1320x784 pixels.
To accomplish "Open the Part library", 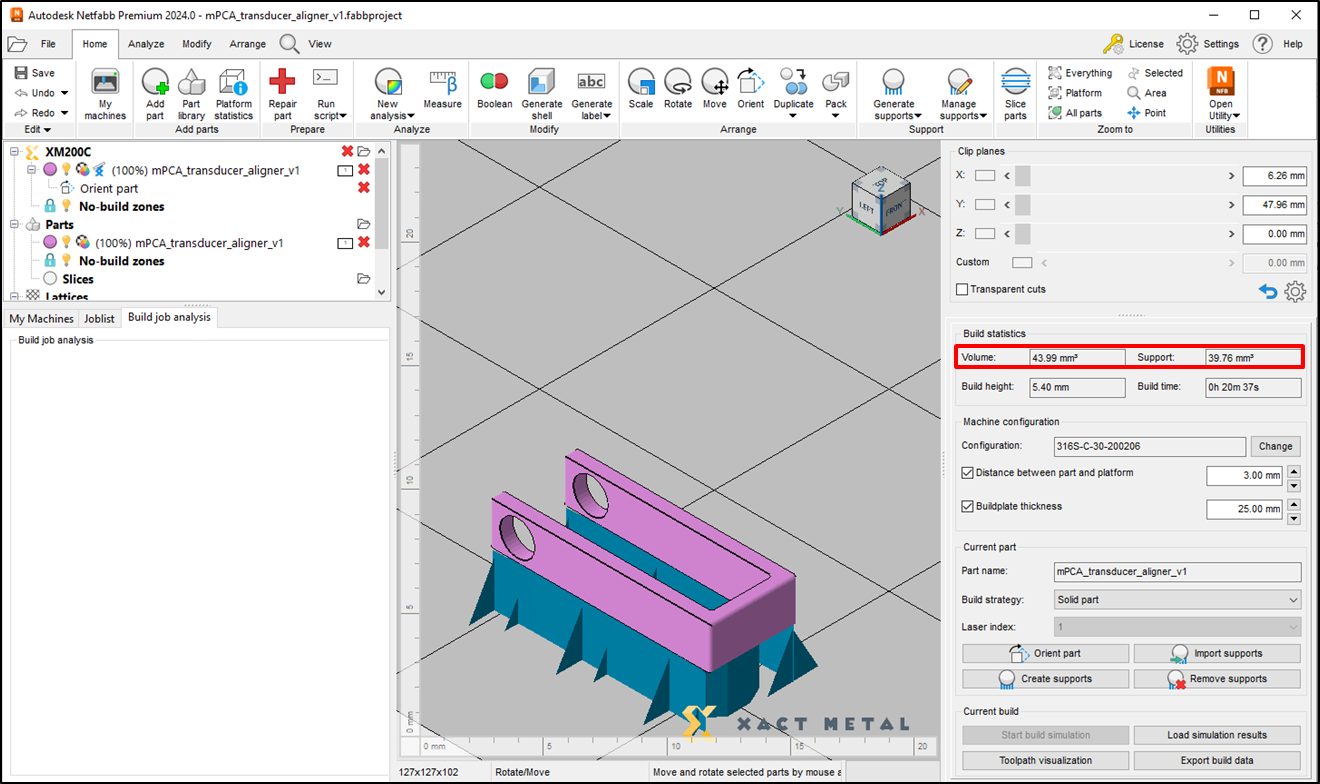I will tap(191, 95).
